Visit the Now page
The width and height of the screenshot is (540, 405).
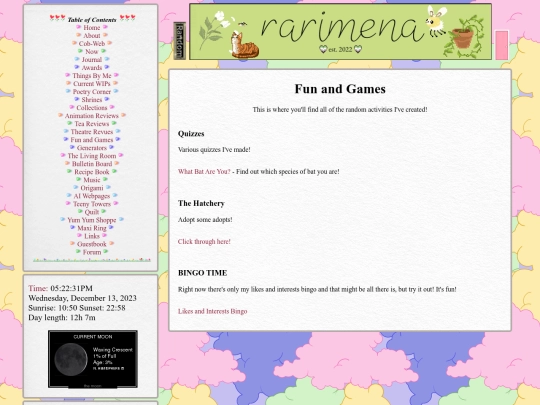tap(92, 51)
